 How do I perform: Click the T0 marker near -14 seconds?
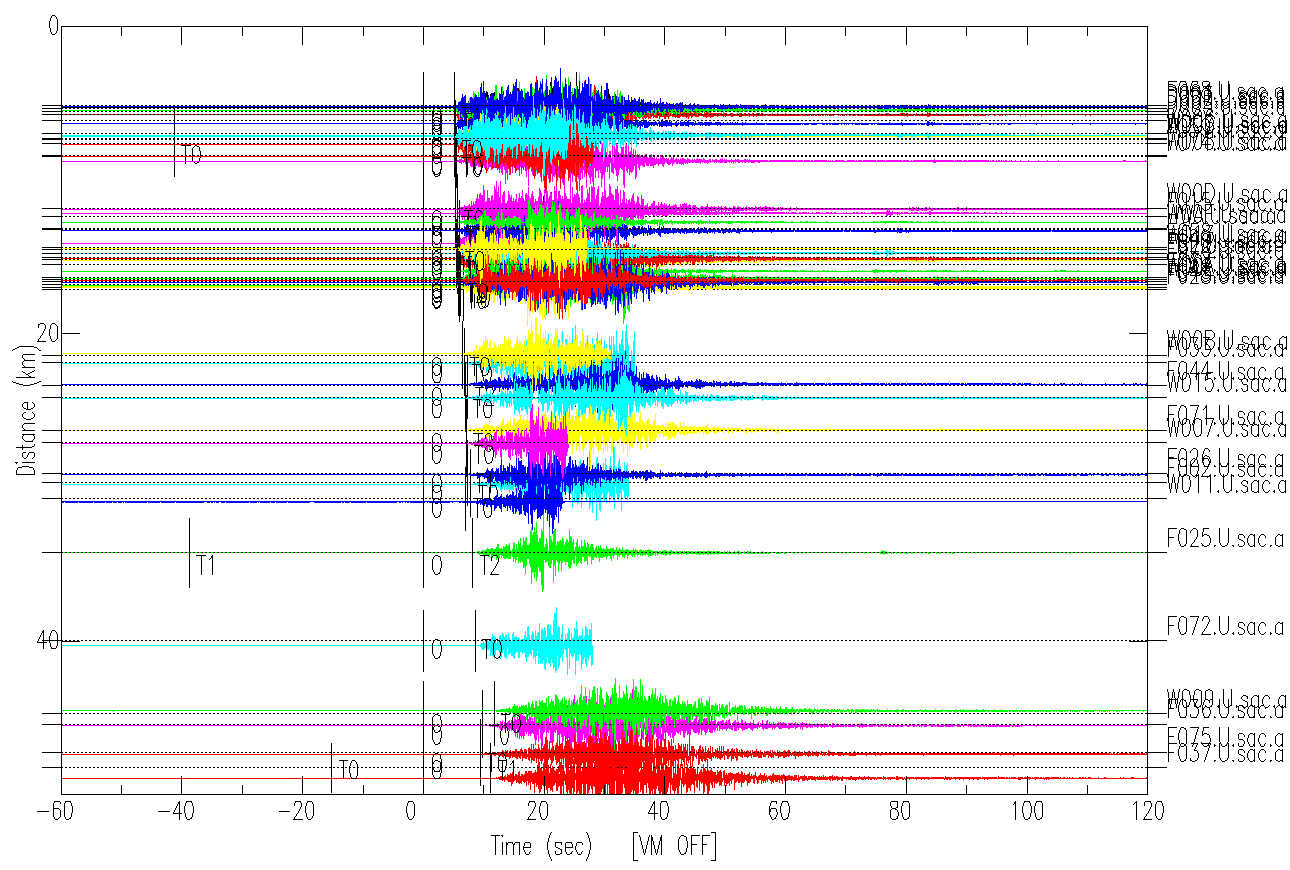pos(348,770)
